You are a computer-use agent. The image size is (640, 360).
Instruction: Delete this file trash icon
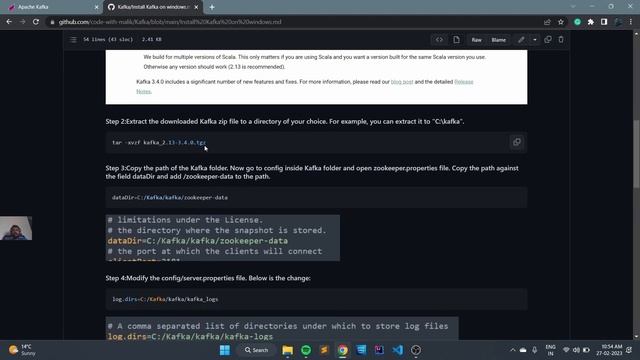point(561,40)
